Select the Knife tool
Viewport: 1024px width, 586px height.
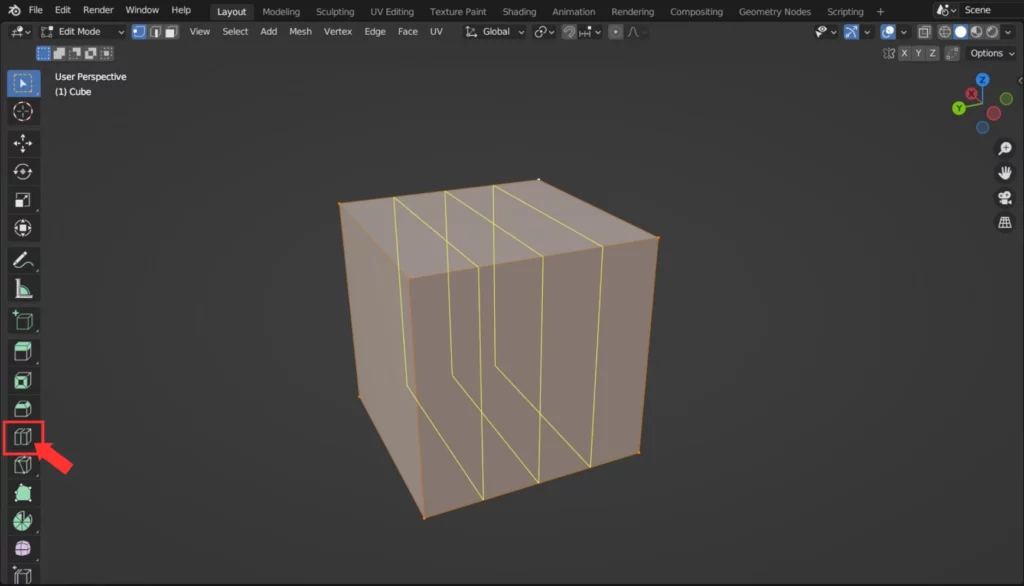[x=23, y=465]
